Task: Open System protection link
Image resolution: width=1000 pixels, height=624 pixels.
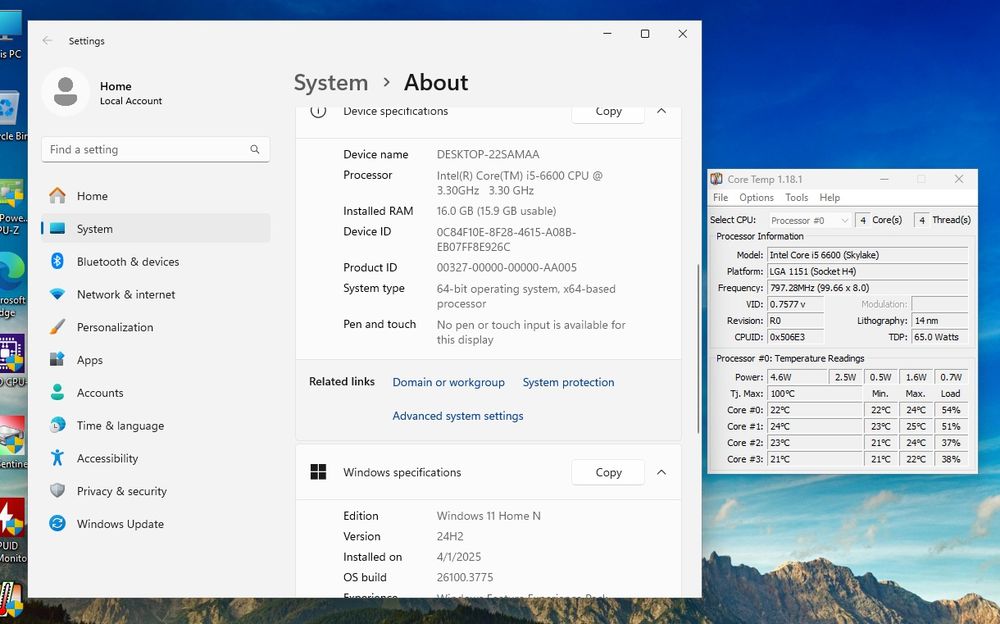Action: [x=568, y=382]
